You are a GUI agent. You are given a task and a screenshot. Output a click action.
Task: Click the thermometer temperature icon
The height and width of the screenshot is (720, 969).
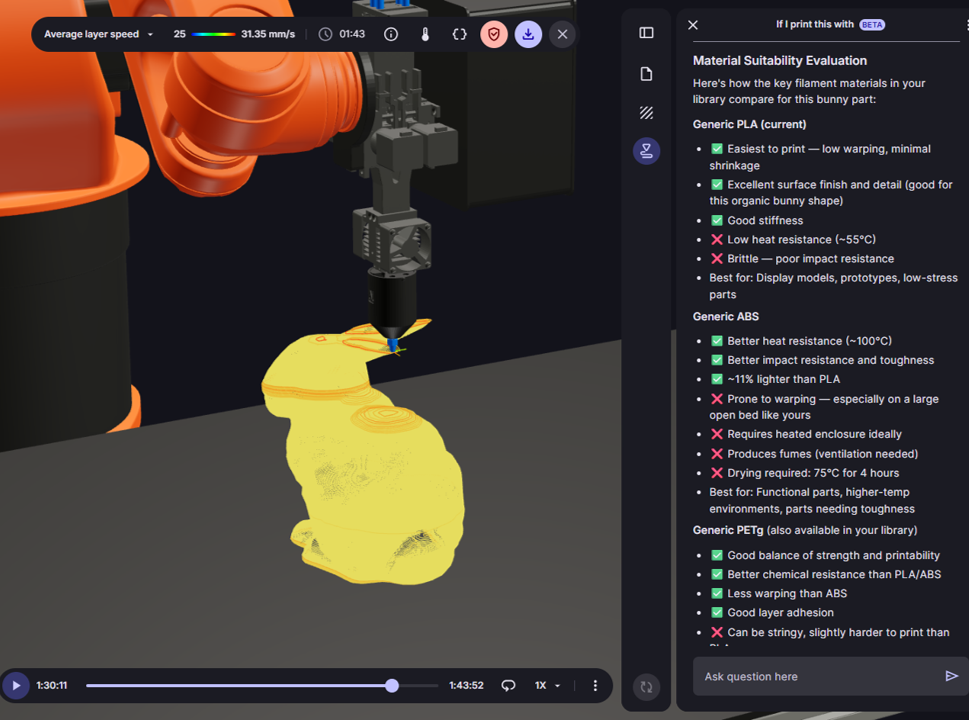click(425, 34)
